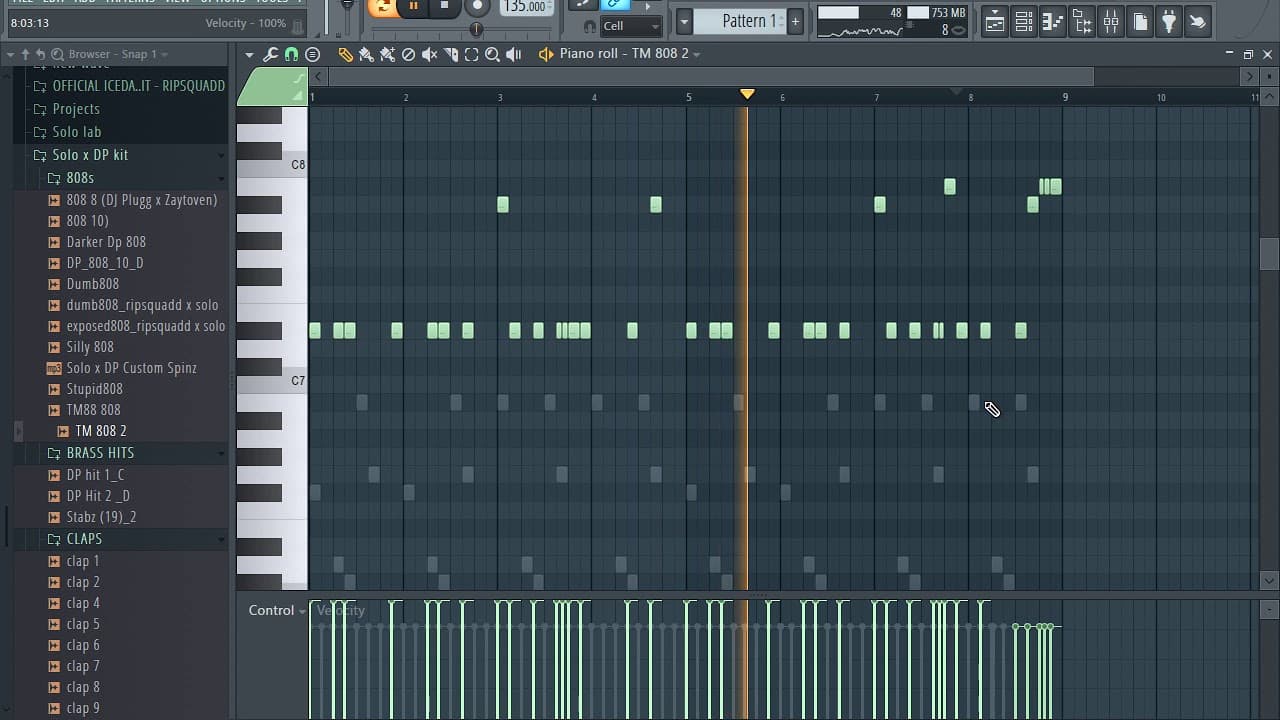Open the Plugin picker plug icon
The height and width of the screenshot is (720, 1280).
tap(1169, 21)
